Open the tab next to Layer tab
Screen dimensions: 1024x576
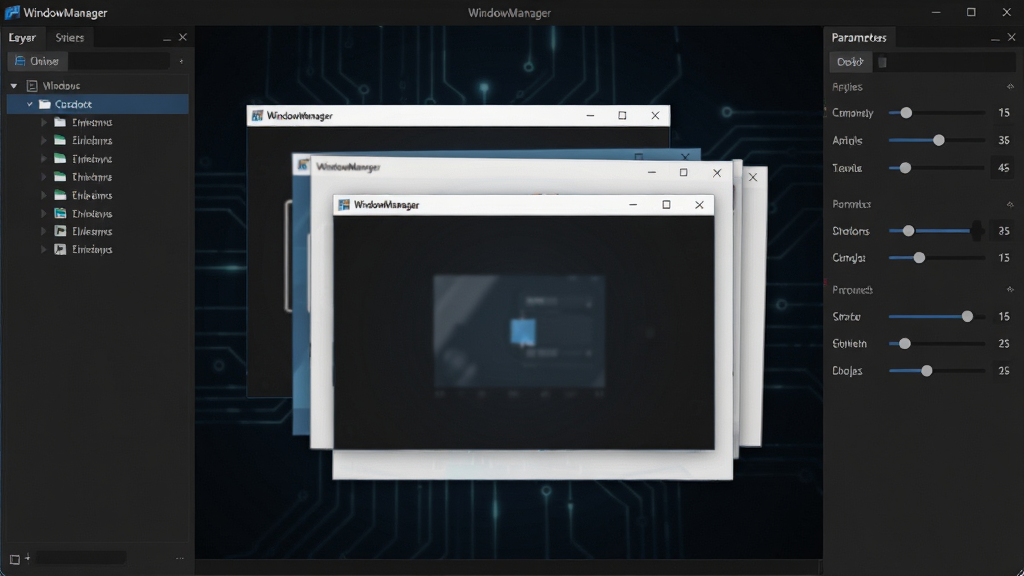tap(69, 38)
